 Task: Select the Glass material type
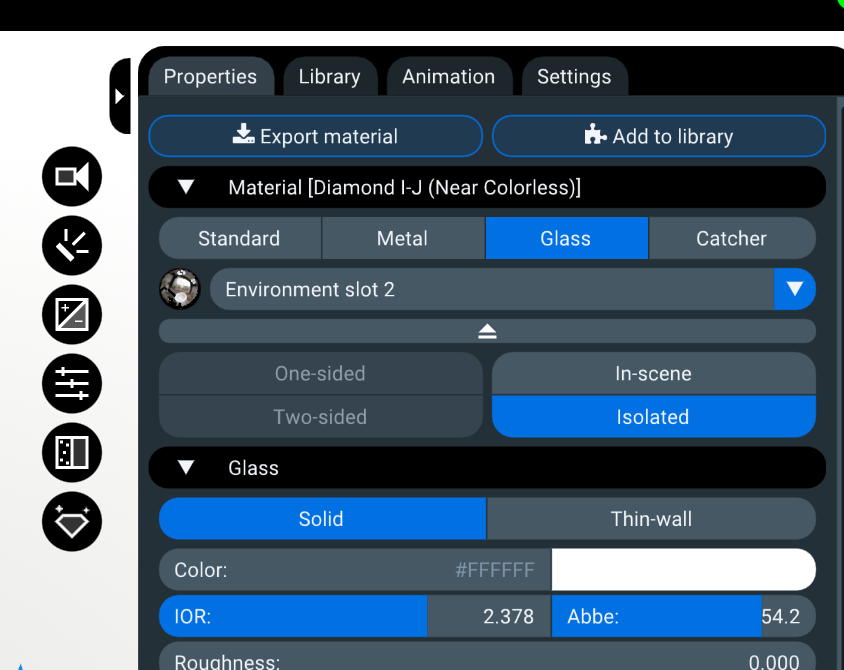[x=567, y=238]
